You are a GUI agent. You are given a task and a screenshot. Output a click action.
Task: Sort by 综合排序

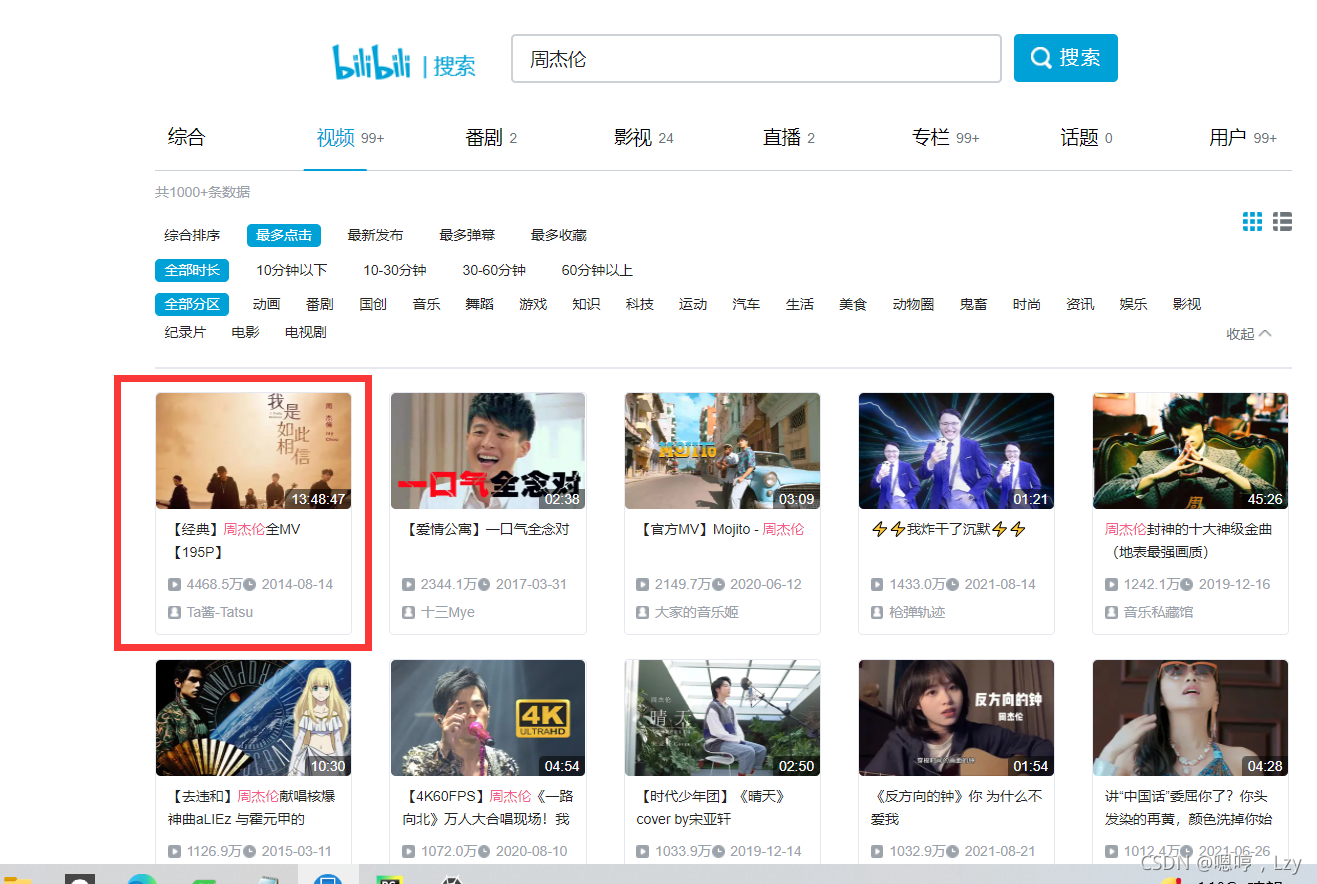(192, 236)
